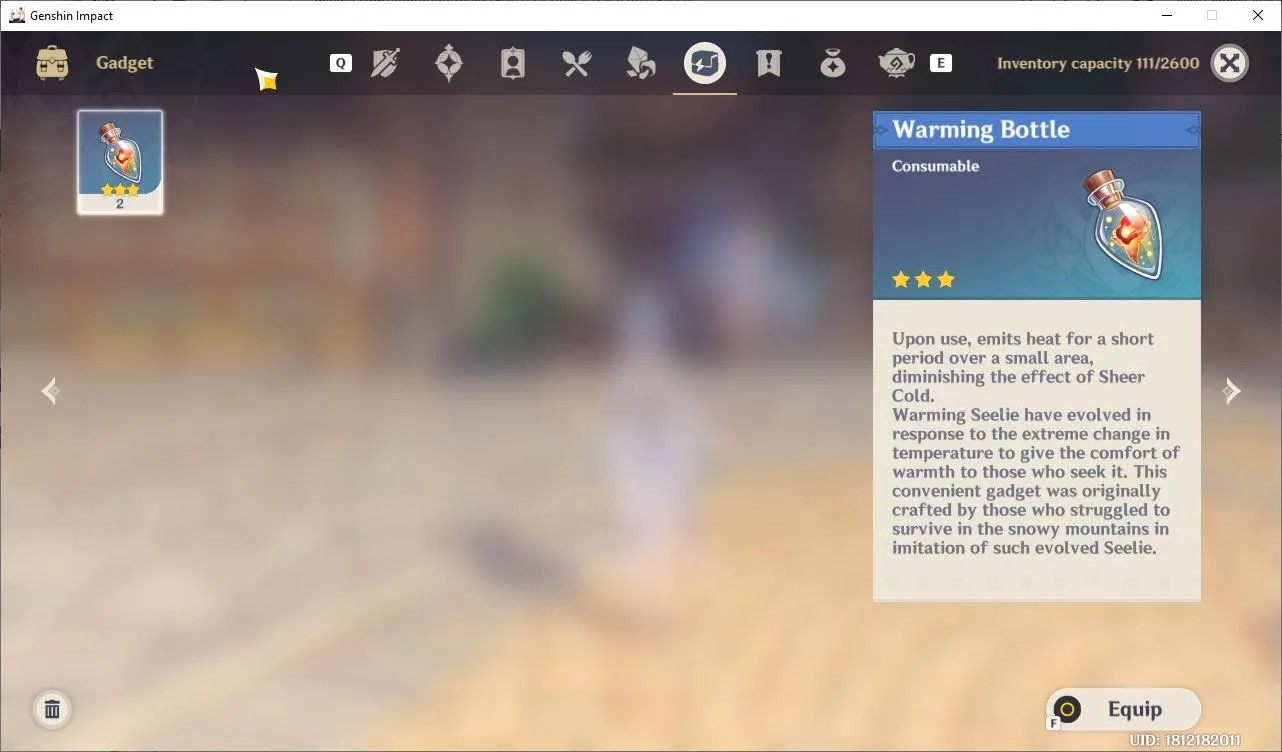1282x752 pixels.
Task: Select the Gadget tab icon
Action: pyautogui.click(x=705, y=63)
